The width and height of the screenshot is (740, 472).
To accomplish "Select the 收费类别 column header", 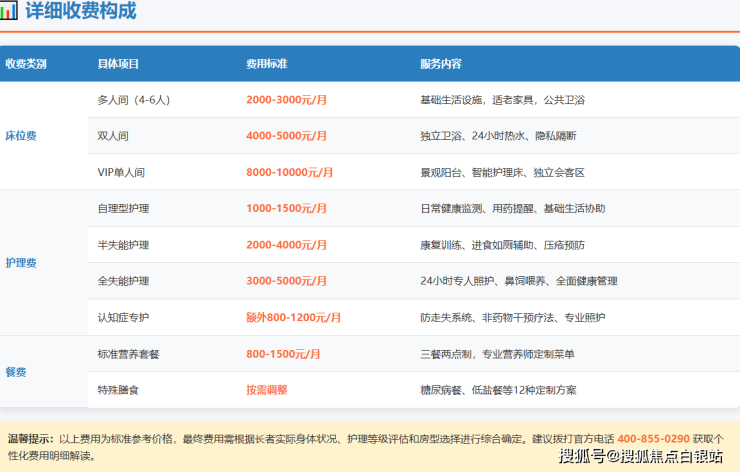I will click(x=25, y=64).
